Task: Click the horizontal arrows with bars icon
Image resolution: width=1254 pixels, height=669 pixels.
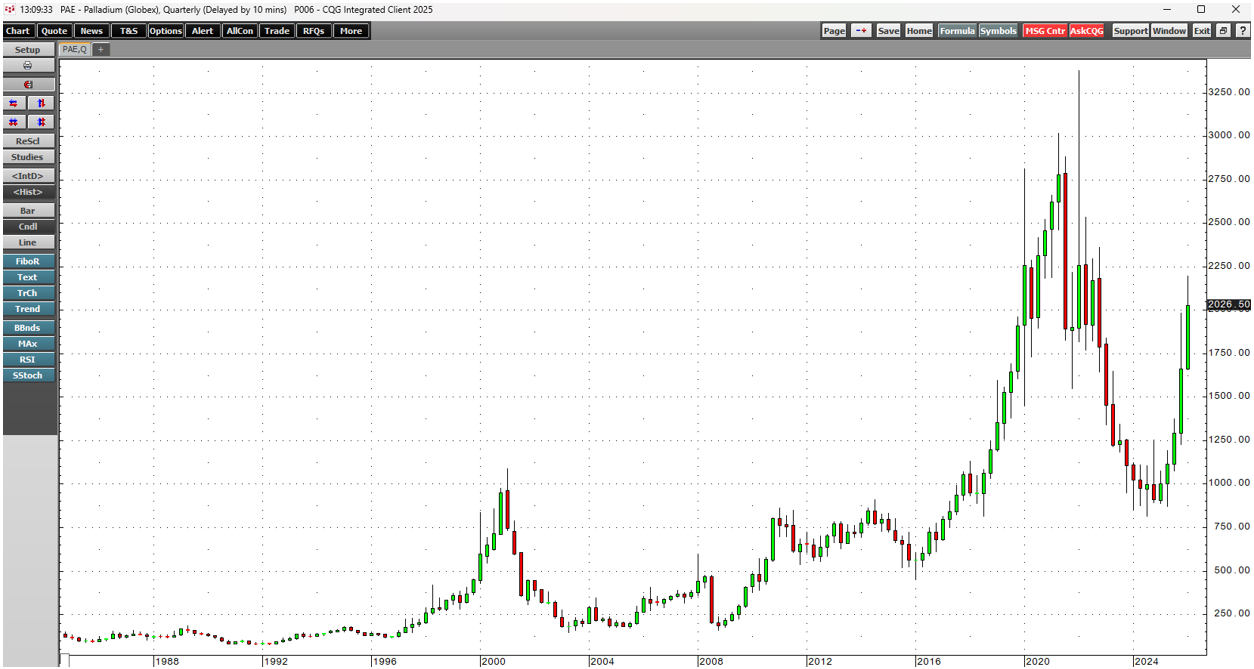Action: click(x=14, y=122)
